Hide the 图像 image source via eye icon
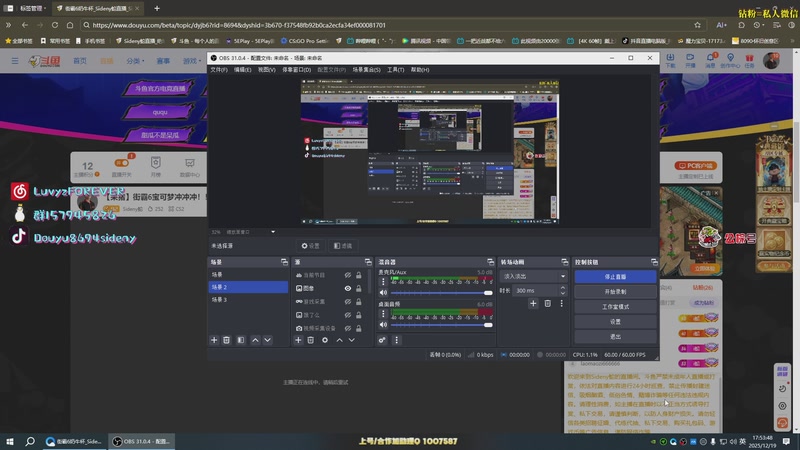 tap(348, 288)
